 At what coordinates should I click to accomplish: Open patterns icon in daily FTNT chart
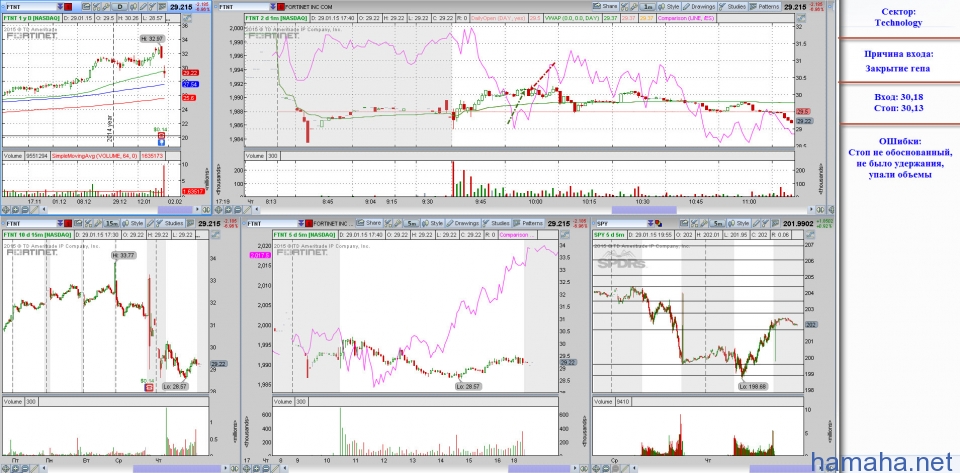[x=162, y=7]
